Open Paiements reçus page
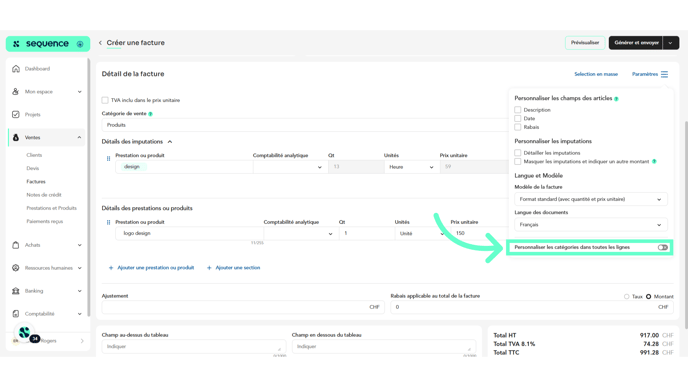Image resolution: width=688 pixels, height=387 pixels. pyautogui.click(x=45, y=221)
